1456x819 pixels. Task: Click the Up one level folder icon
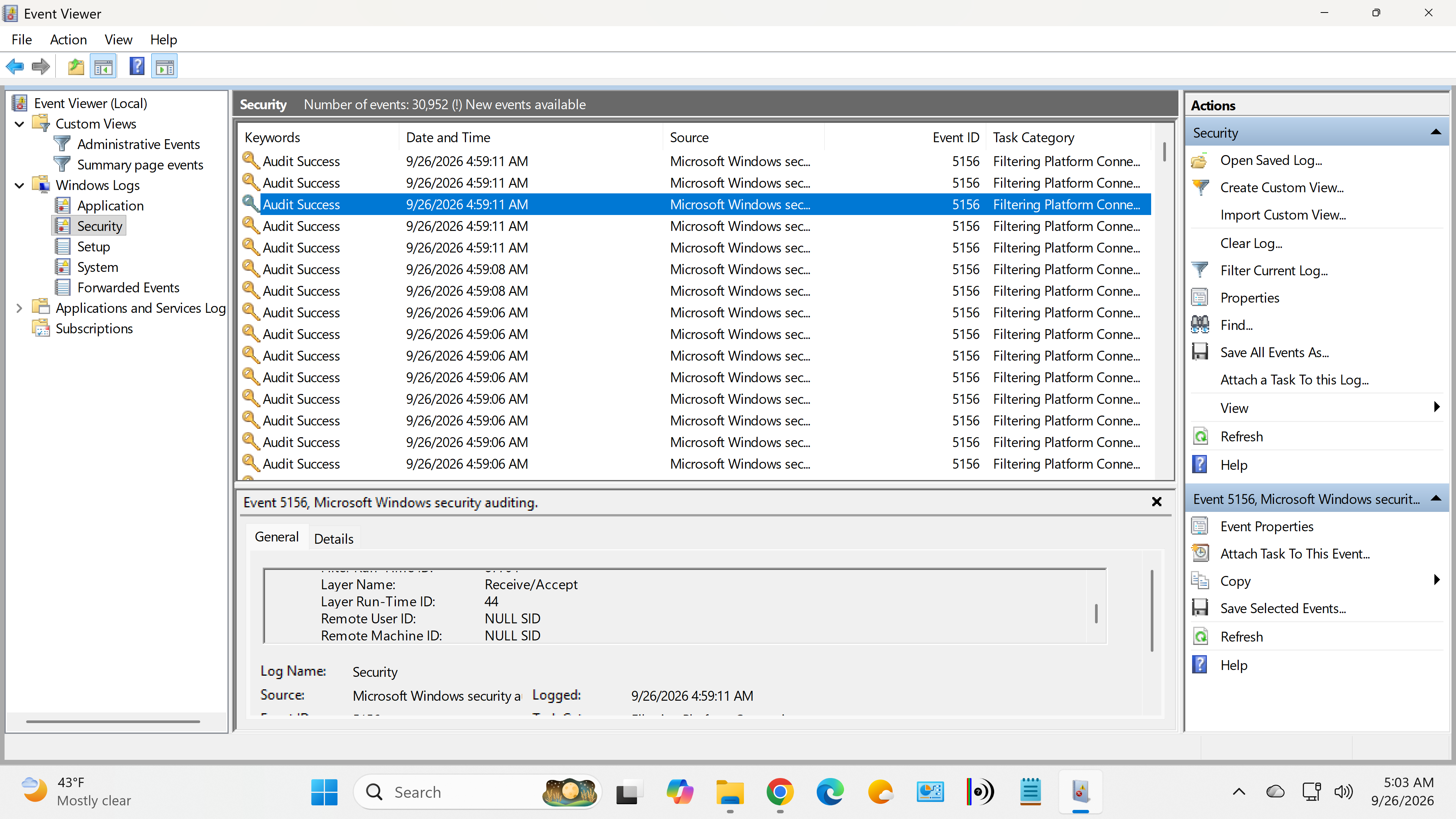click(x=76, y=67)
